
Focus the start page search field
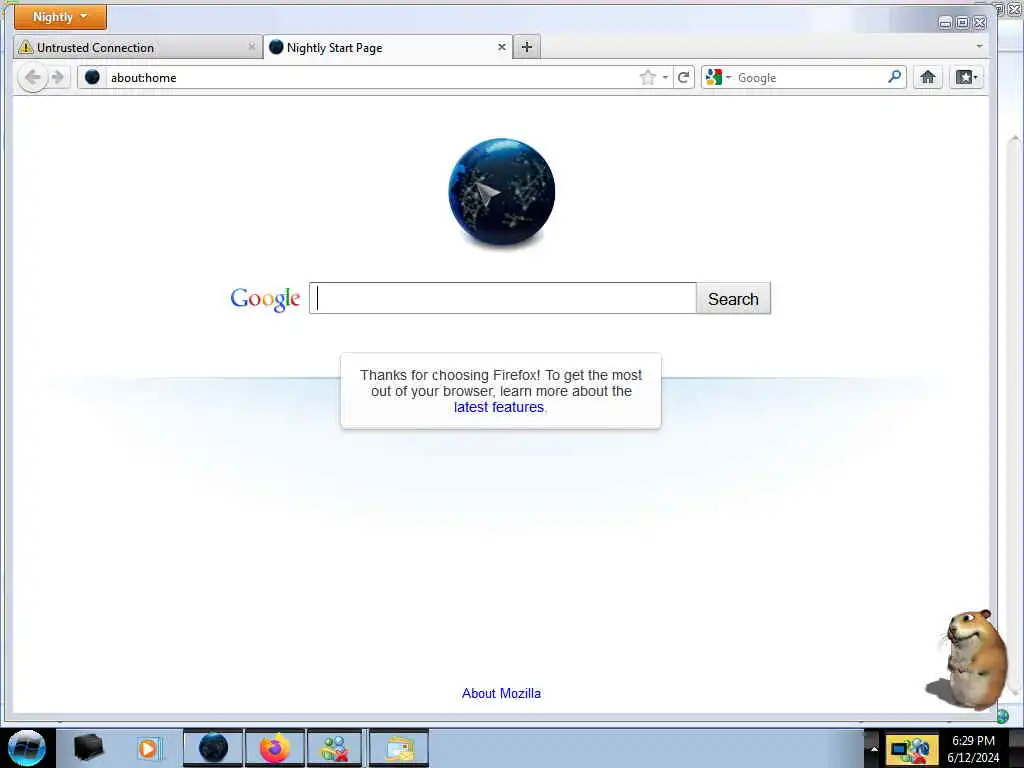pos(503,298)
